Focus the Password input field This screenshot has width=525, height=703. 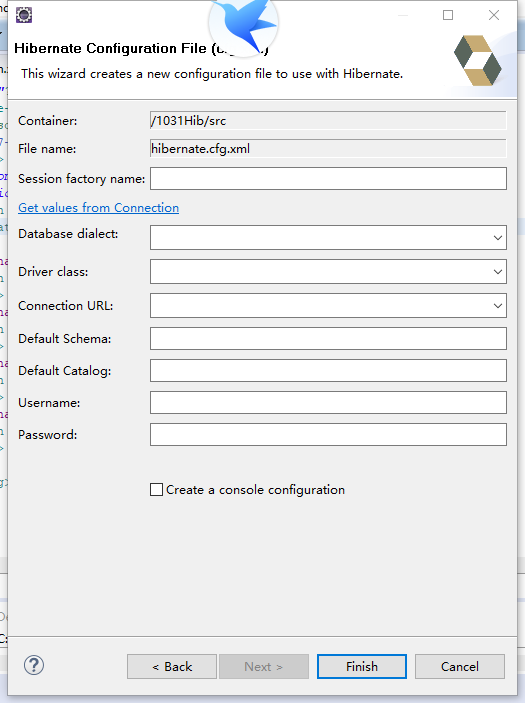coord(328,434)
